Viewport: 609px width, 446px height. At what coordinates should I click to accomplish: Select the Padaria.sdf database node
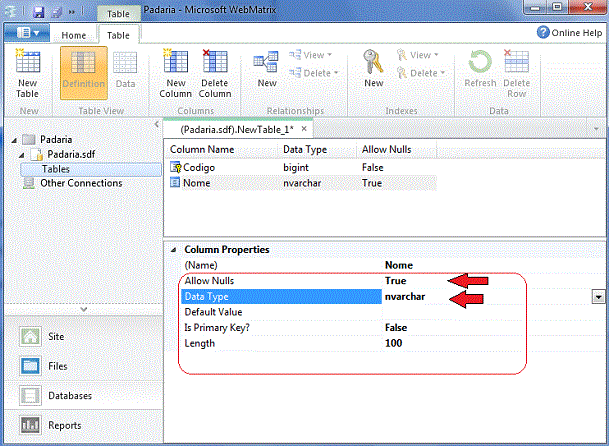click(x=71, y=154)
